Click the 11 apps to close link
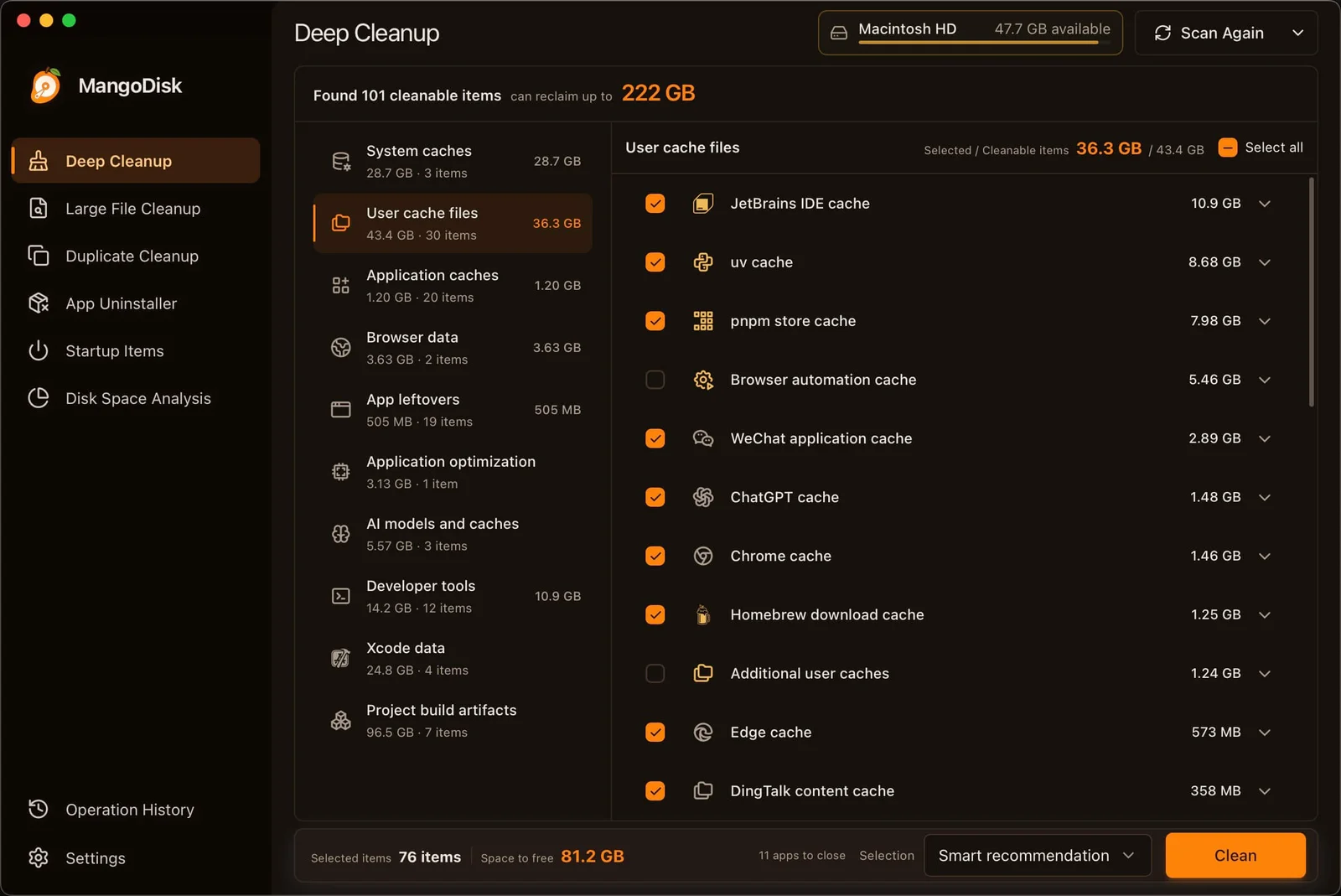The width and height of the screenshot is (1341, 896). (x=802, y=856)
